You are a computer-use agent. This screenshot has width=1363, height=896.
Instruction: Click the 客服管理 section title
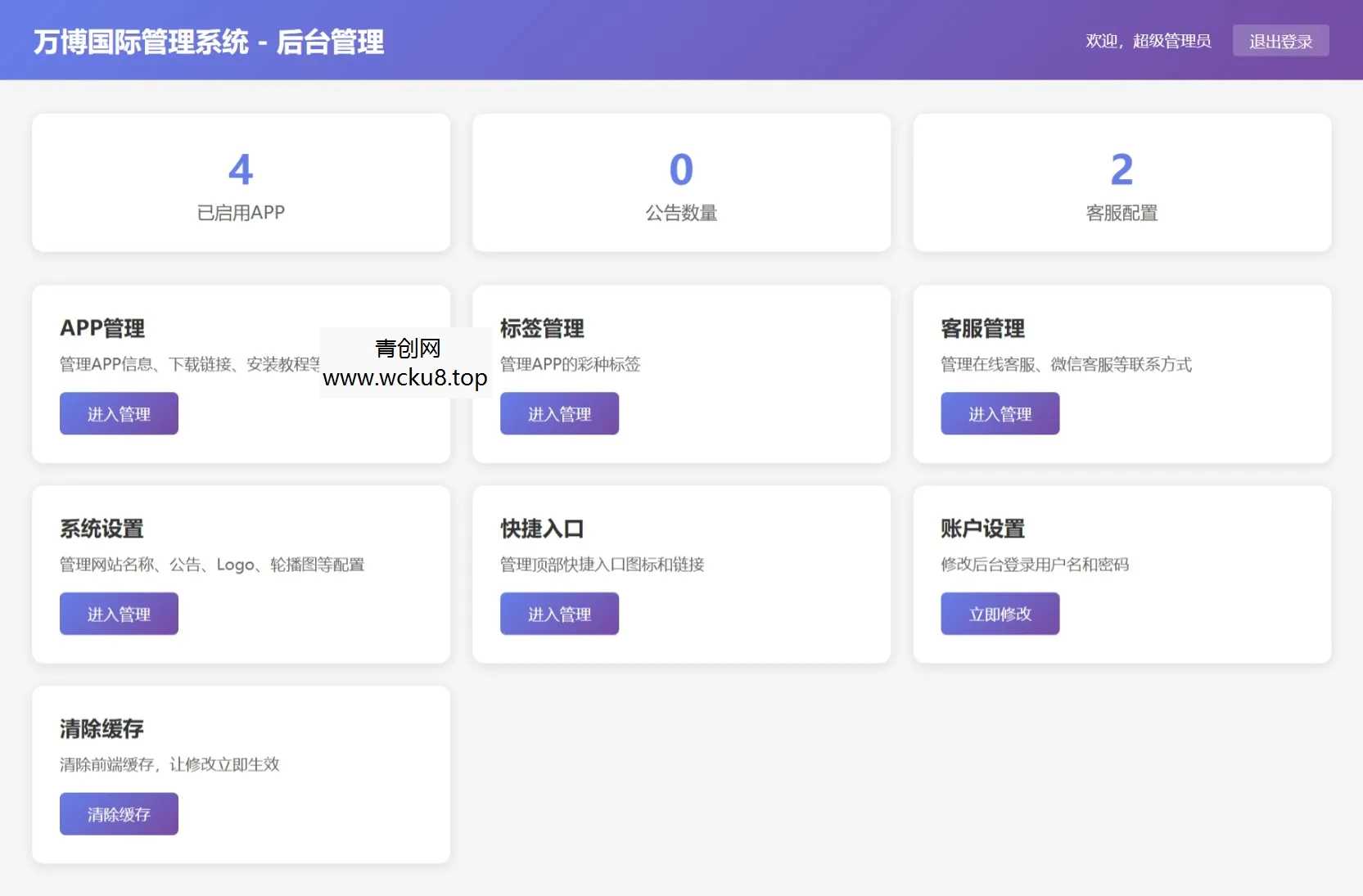pyautogui.click(x=982, y=329)
